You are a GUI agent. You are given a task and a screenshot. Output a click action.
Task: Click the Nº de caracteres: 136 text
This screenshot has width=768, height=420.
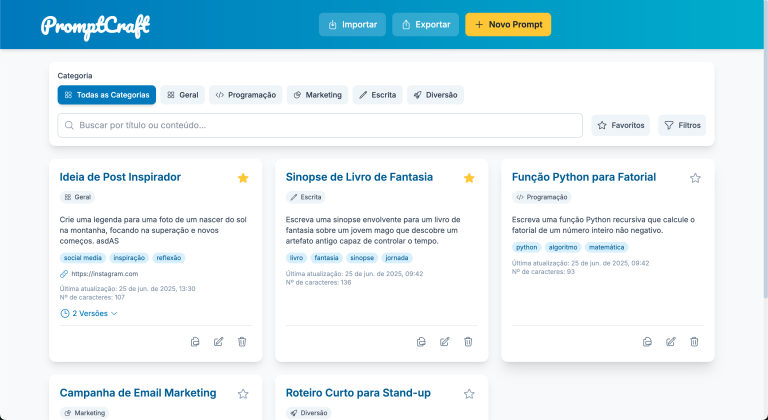pos(318,282)
